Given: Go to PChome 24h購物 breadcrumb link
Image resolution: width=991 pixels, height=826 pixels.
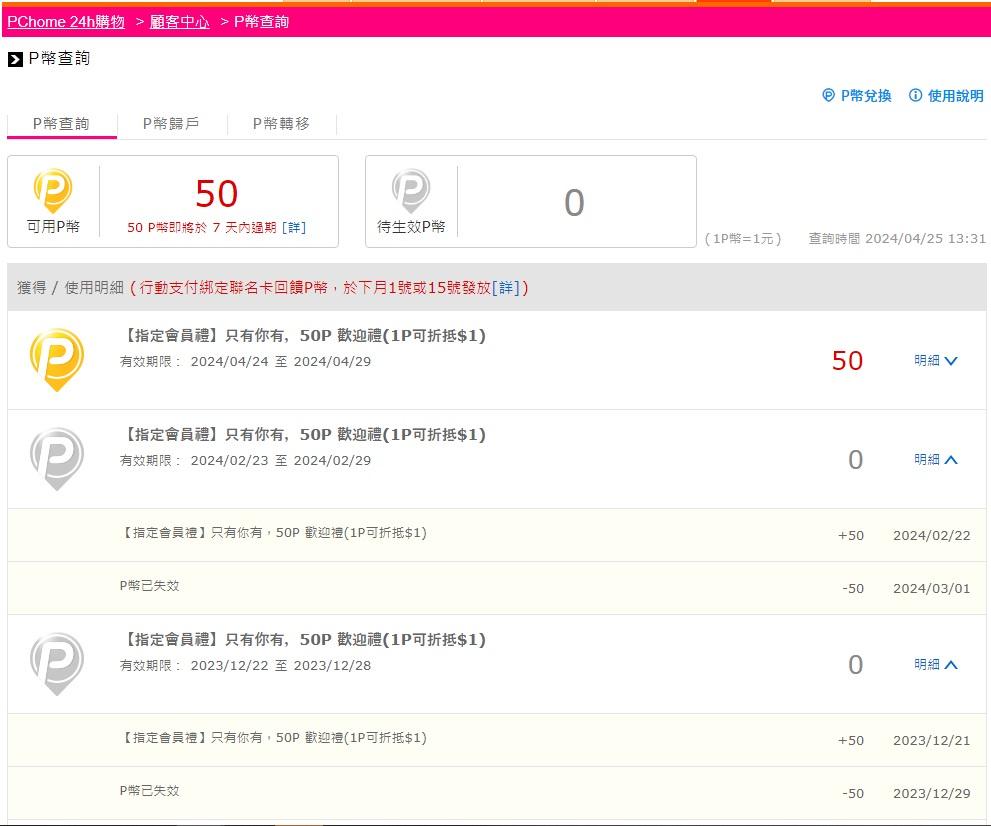Looking at the screenshot, I should coord(66,22).
